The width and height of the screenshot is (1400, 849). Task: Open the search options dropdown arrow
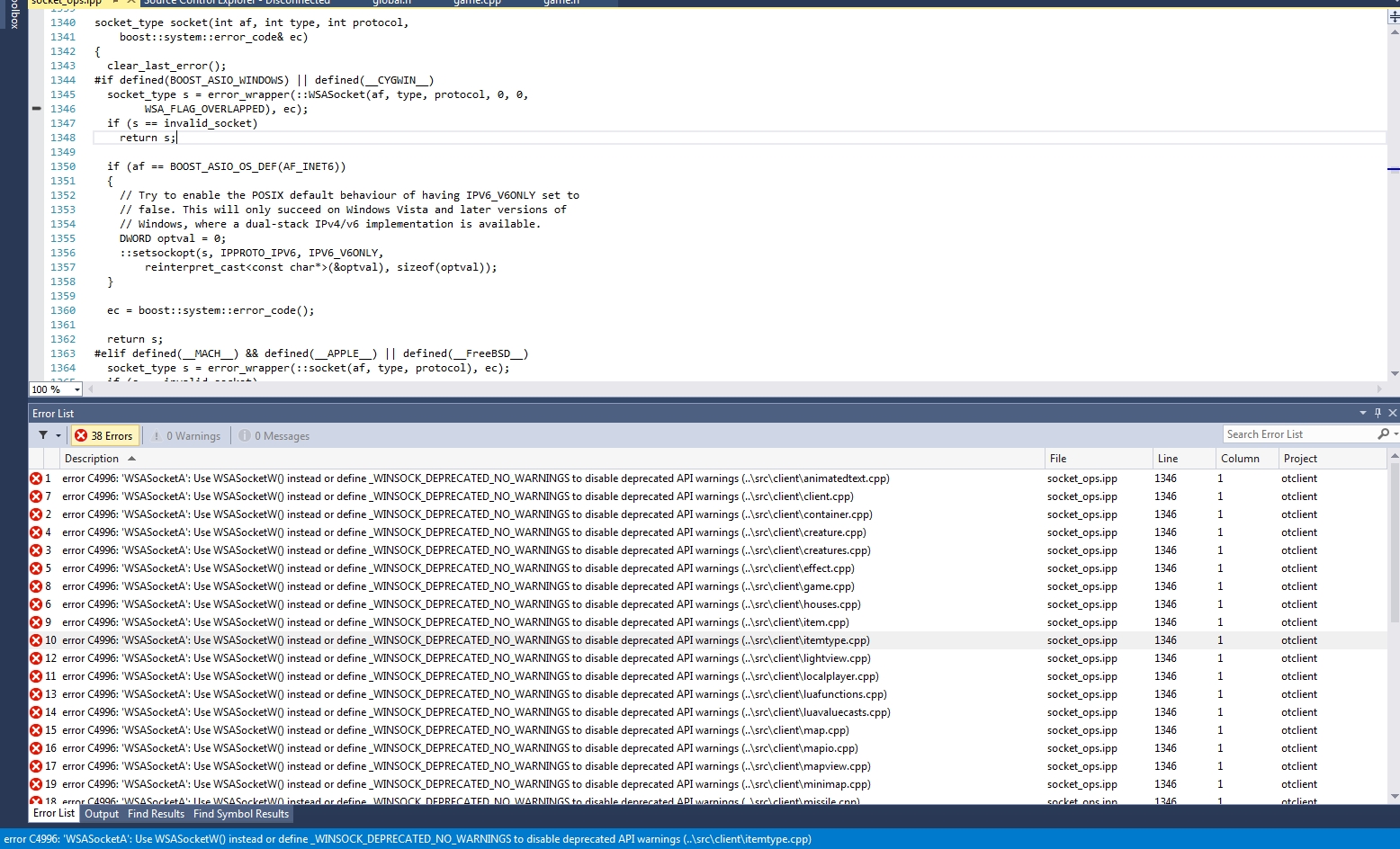tap(1396, 434)
